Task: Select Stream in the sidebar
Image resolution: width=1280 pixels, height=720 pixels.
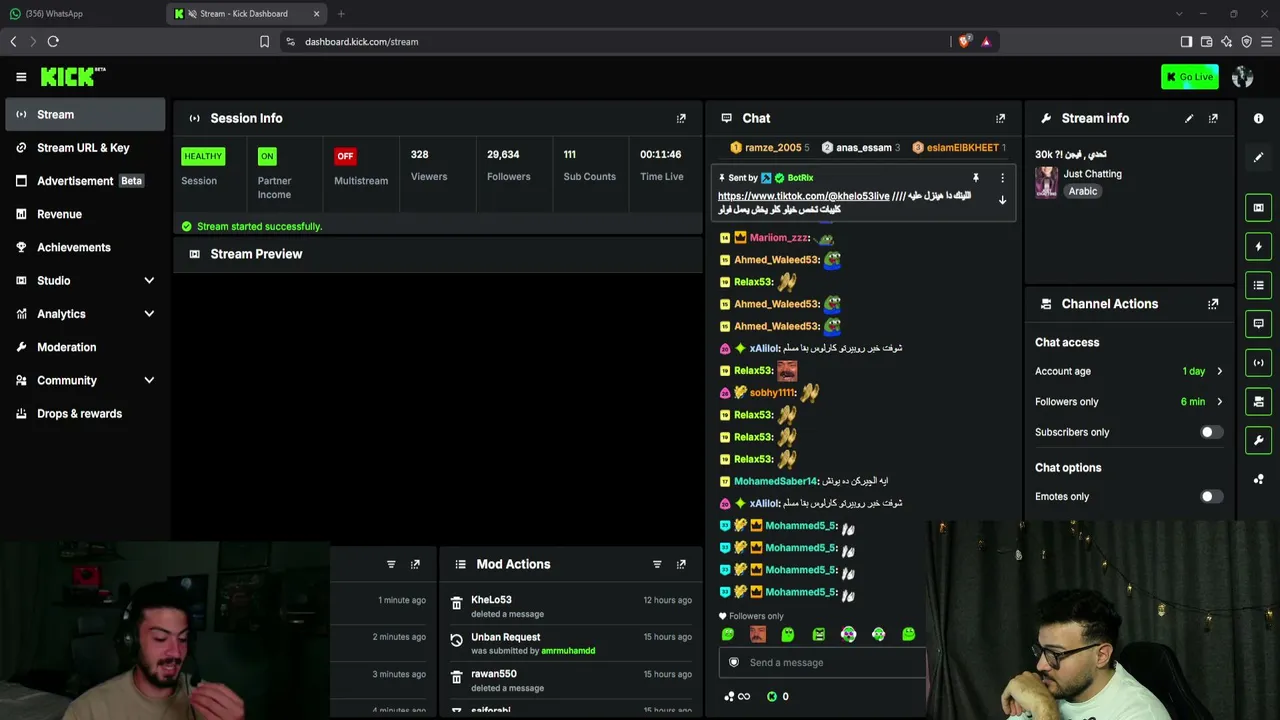Action: coord(85,115)
